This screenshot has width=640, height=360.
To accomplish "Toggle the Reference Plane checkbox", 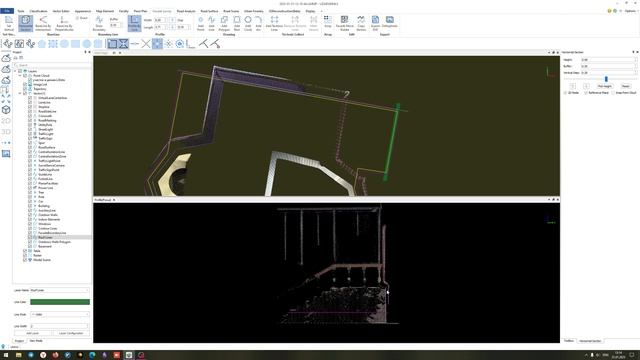I will (x=586, y=93).
